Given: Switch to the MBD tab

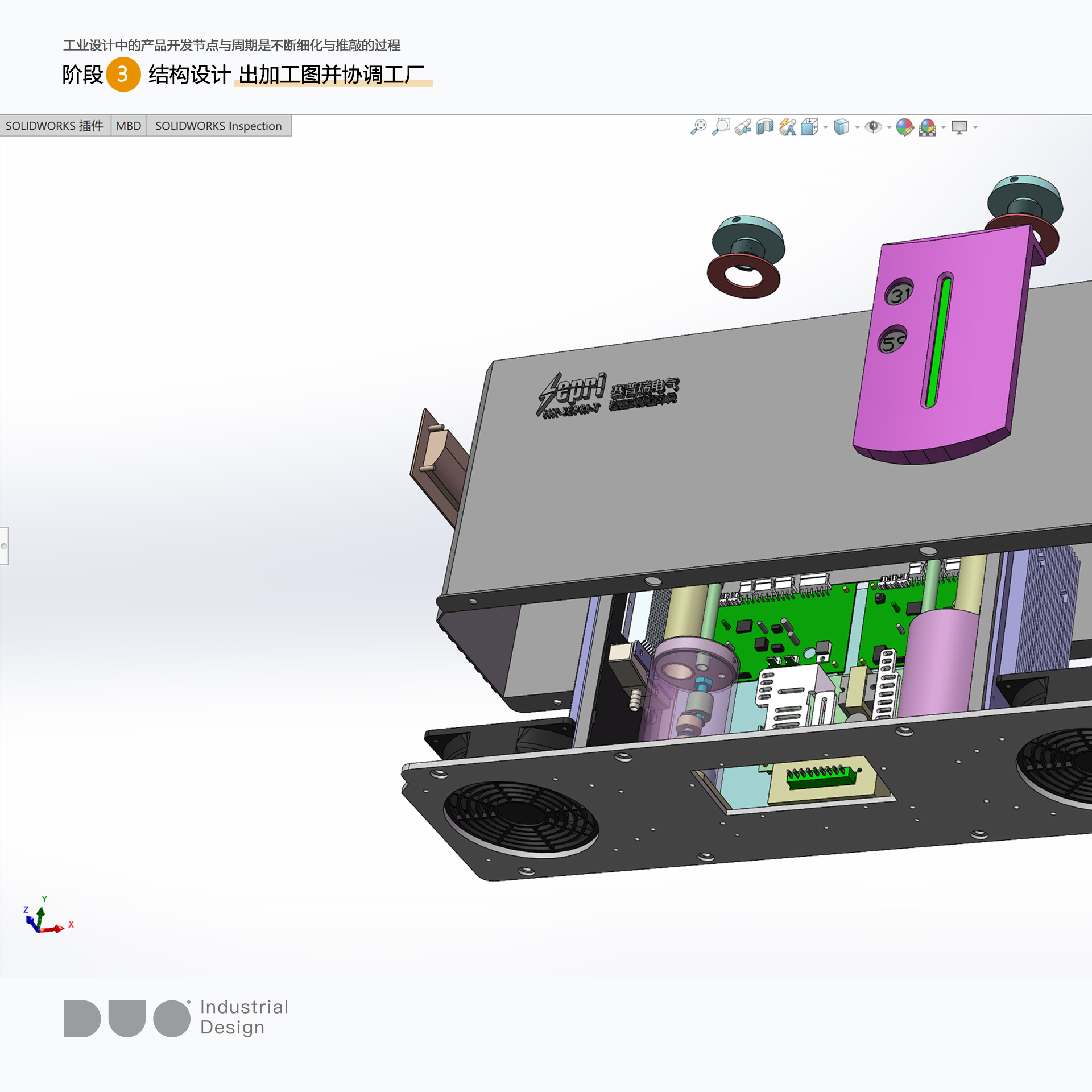Looking at the screenshot, I should (x=129, y=126).
